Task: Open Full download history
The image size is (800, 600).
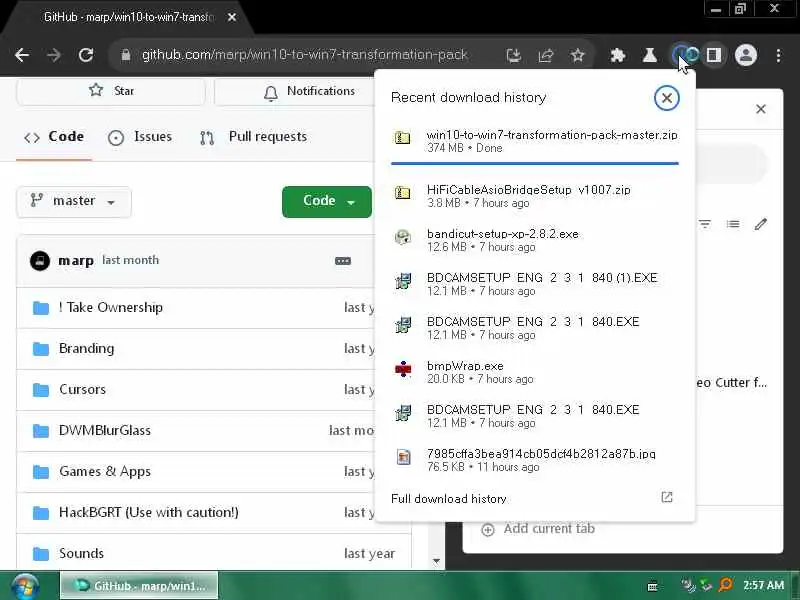Action: pos(448,498)
